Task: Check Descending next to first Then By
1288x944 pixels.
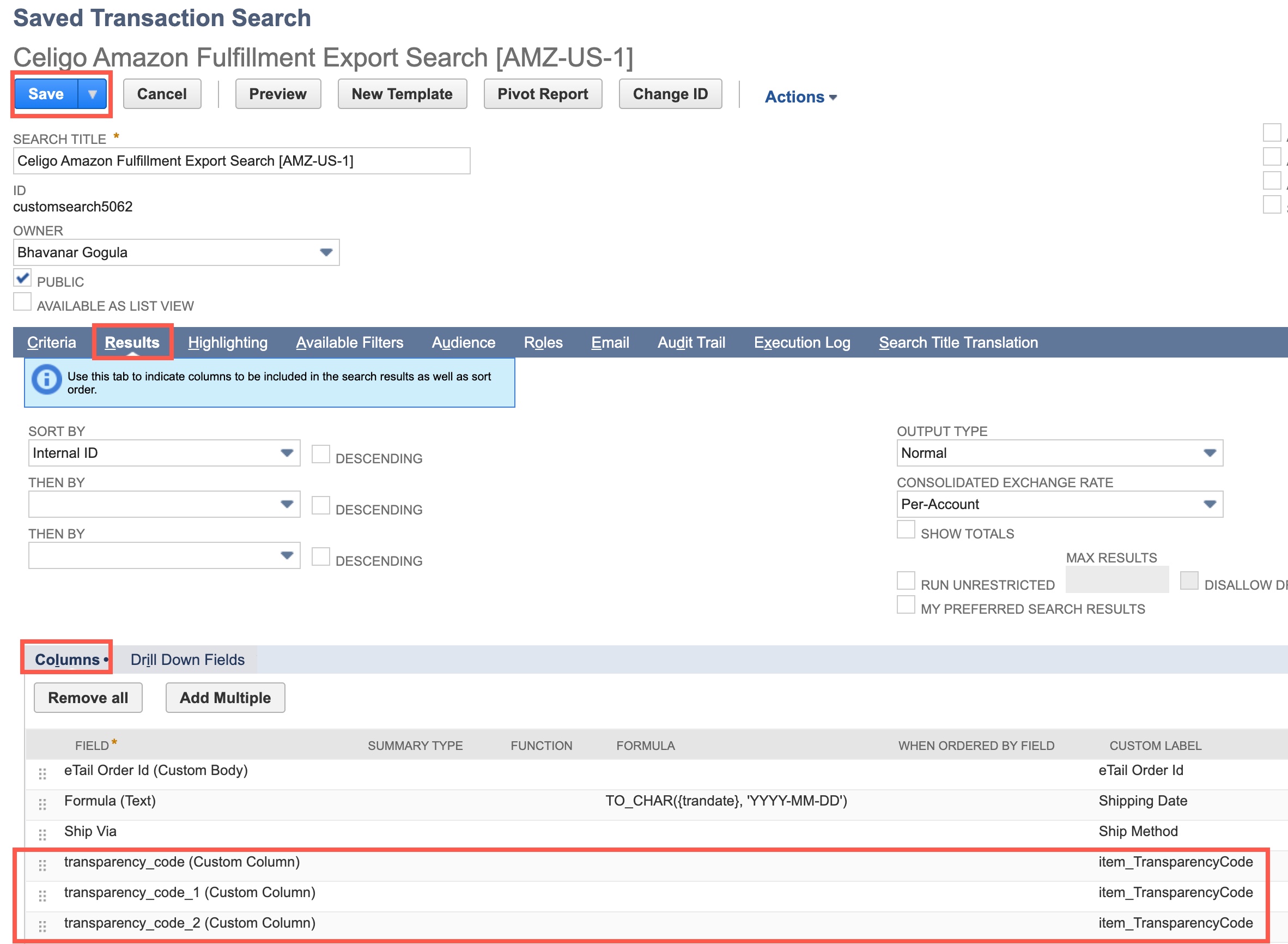Action: tap(320, 506)
